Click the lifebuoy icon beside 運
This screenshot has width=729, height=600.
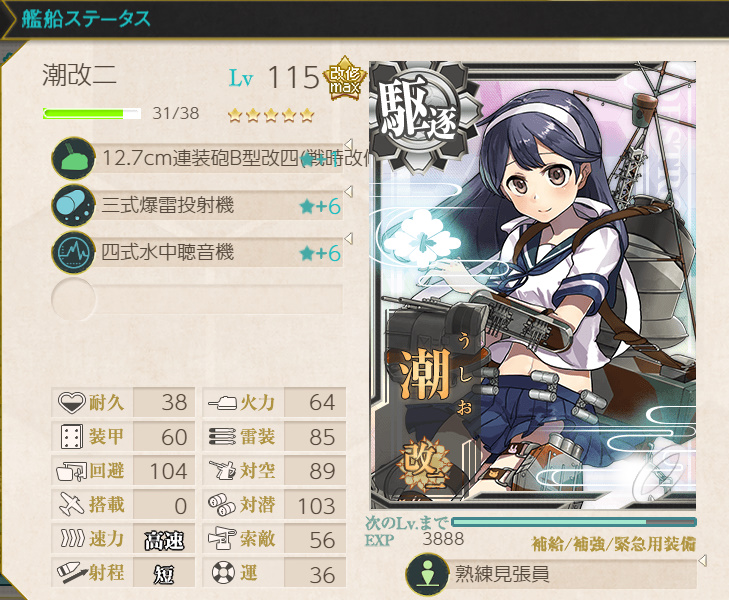coord(223,573)
